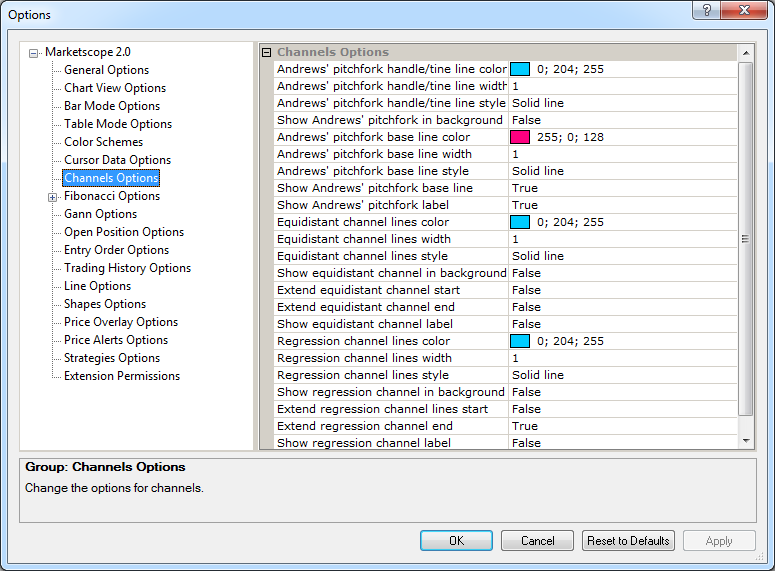Select 'Equidistant channel lines color' property label
Viewport: 775px width, 571px height.
[x=363, y=222]
